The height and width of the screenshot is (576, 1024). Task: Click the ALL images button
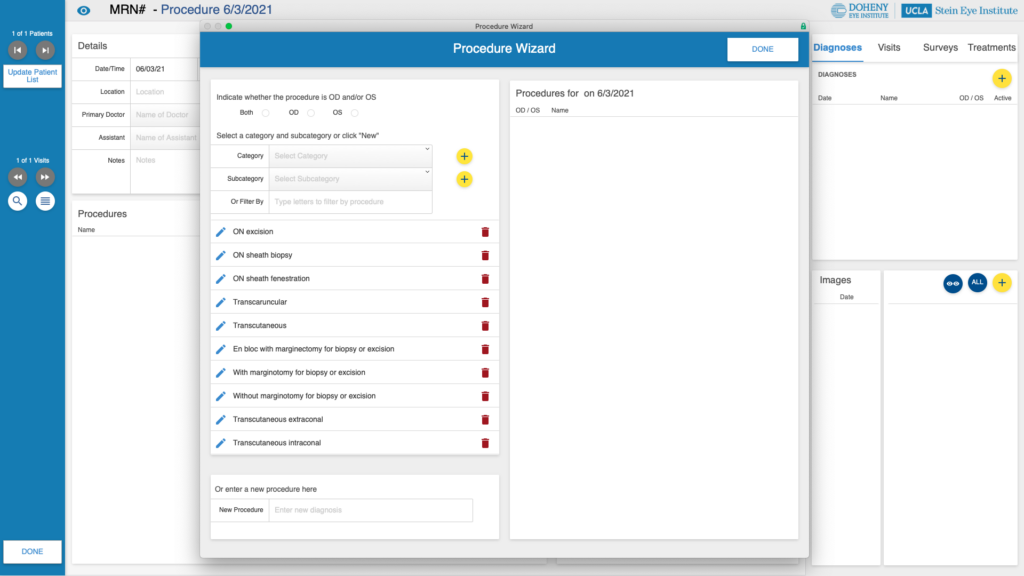[977, 283]
